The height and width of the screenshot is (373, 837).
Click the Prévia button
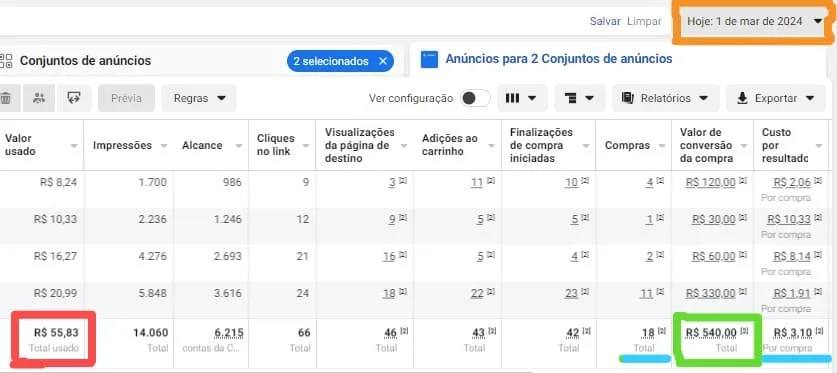click(127, 98)
